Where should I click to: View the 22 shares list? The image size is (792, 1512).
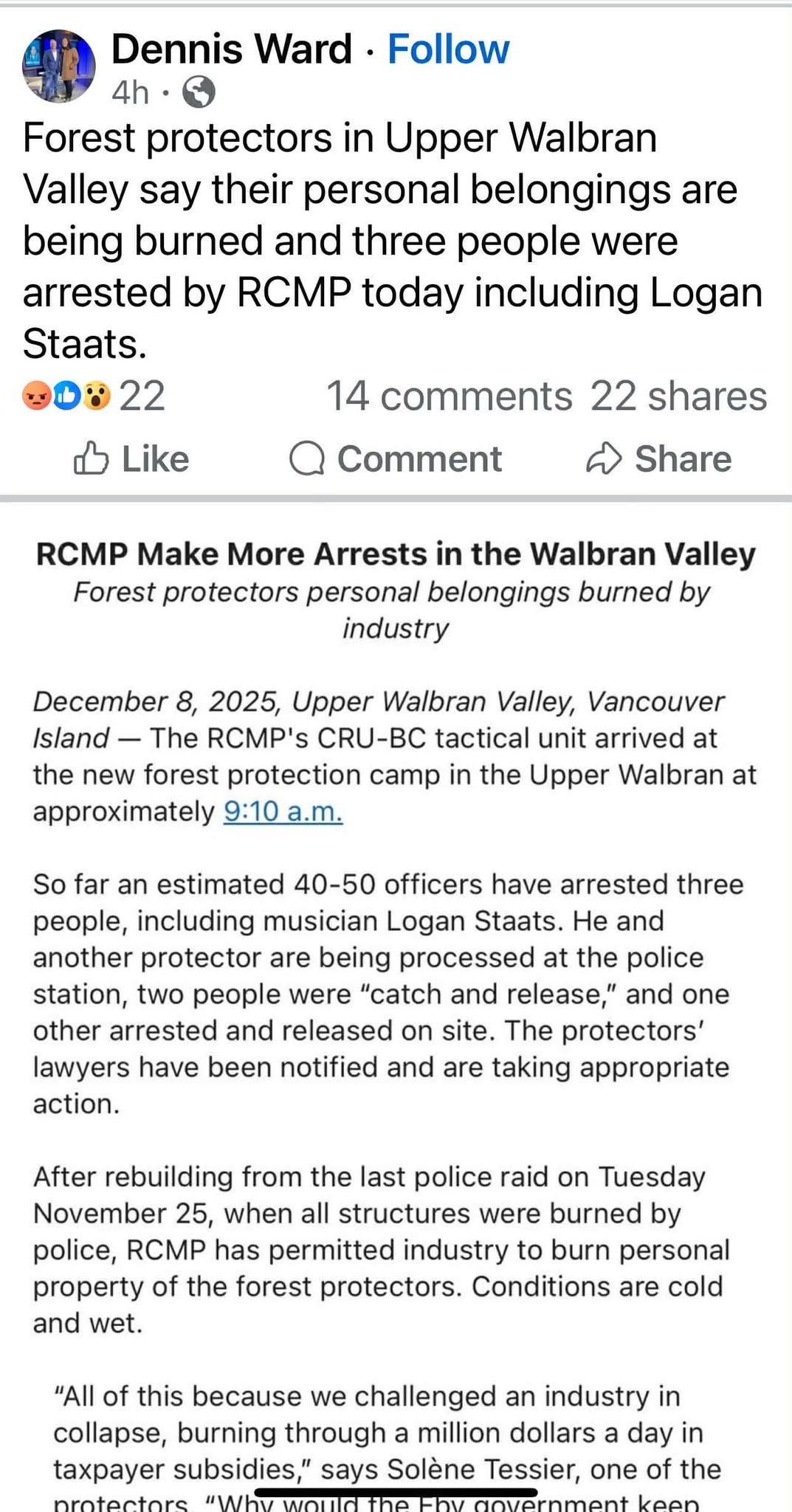click(x=678, y=396)
